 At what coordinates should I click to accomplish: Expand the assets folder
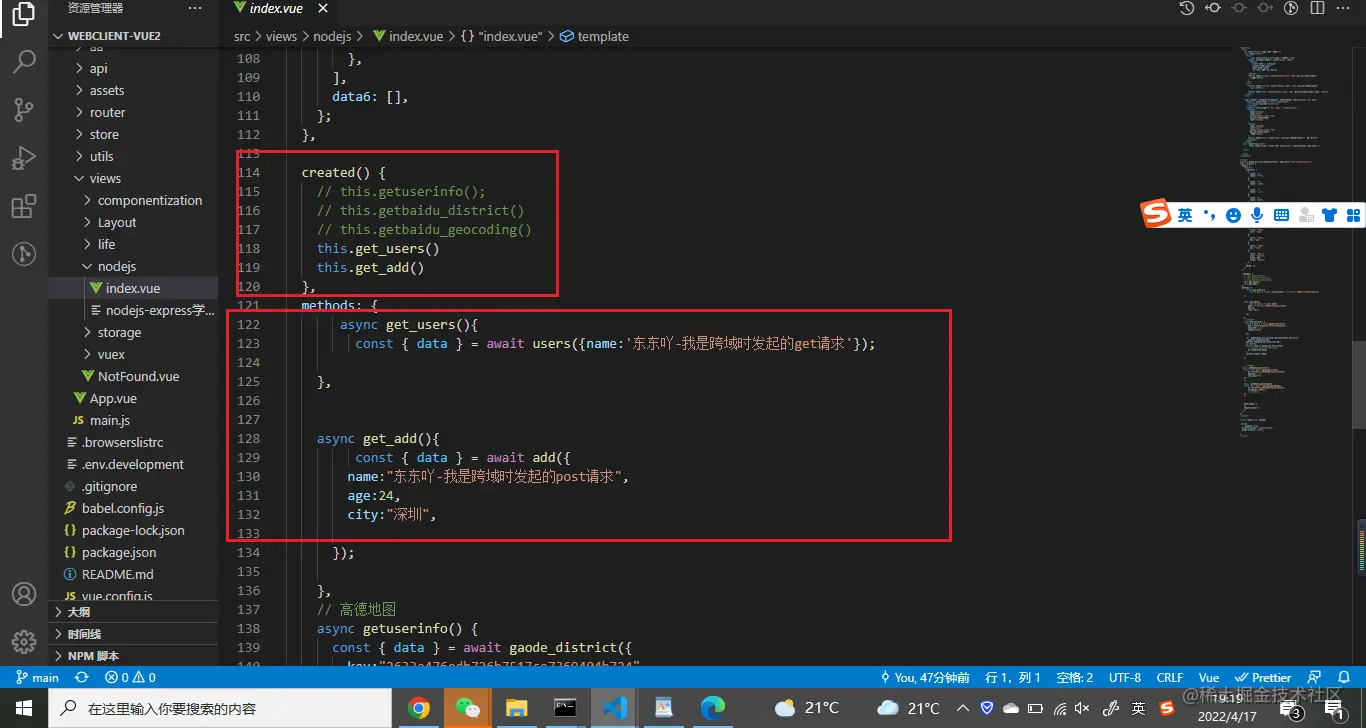pyautogui.click(x=133, y=90)
